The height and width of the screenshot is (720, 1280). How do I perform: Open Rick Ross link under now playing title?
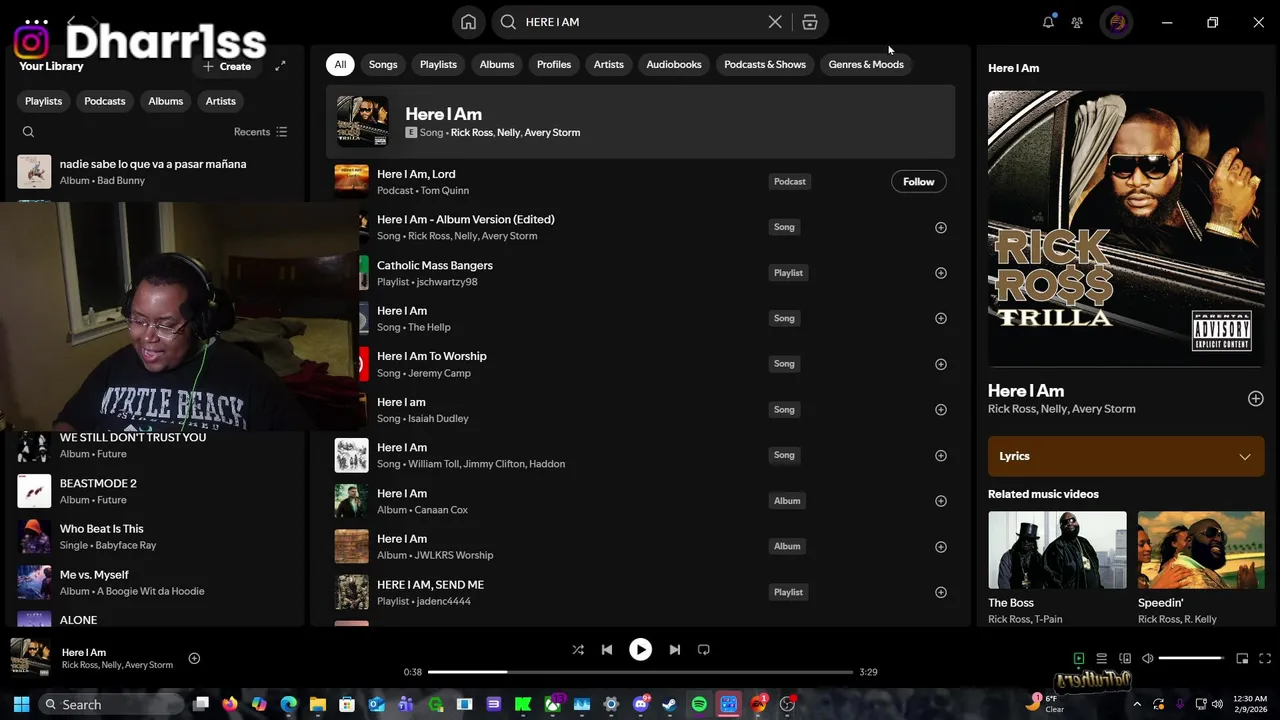point(82,665)
